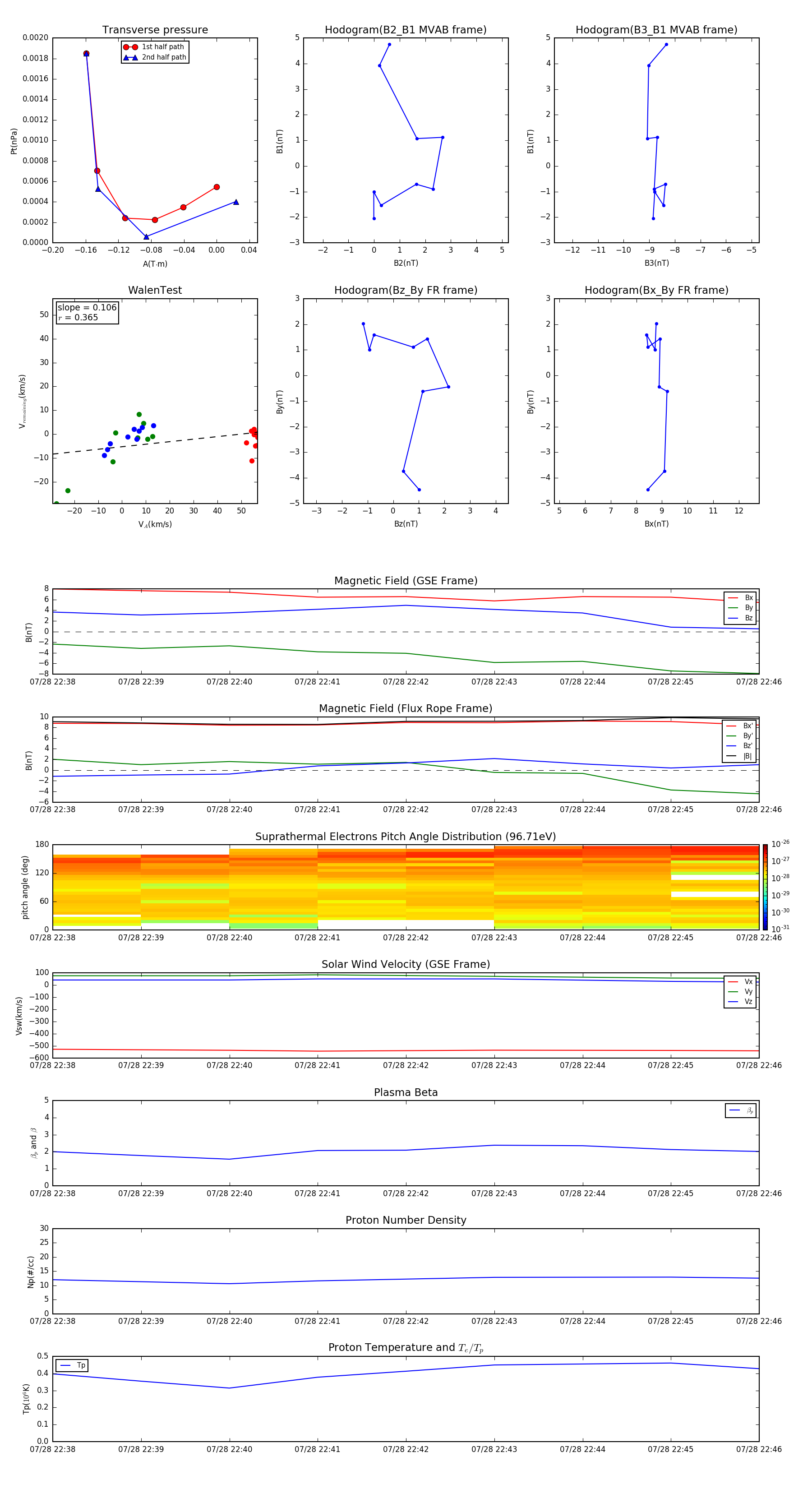Click the 'V_remaining(km/s)' y-axis label
Screen dimensions: 812x1489
pyautogui.click(x=22, y=401)
